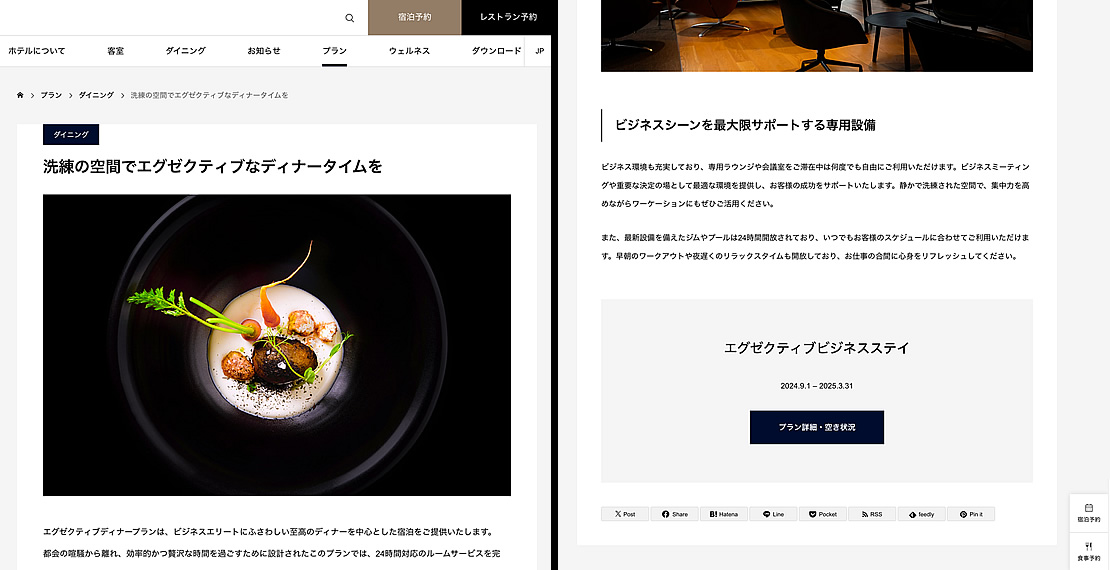Click the search magnifier icon

[x=349, y=18]
